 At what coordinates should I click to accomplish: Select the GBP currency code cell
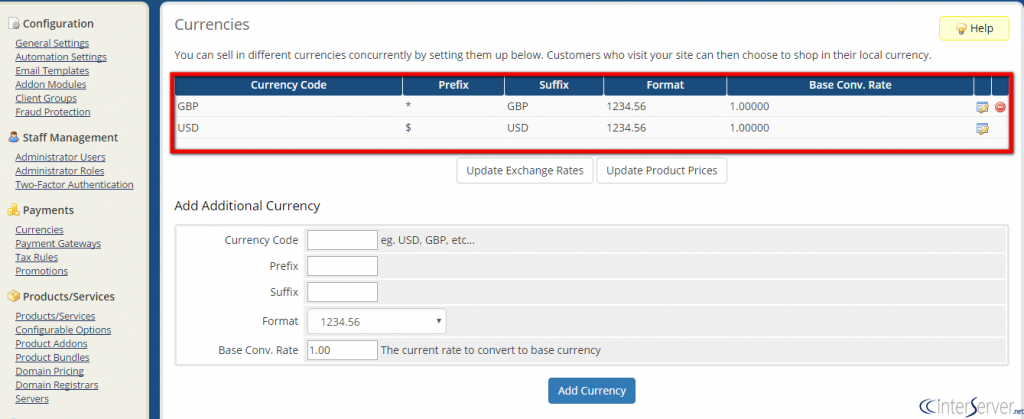tap(289, 106)
